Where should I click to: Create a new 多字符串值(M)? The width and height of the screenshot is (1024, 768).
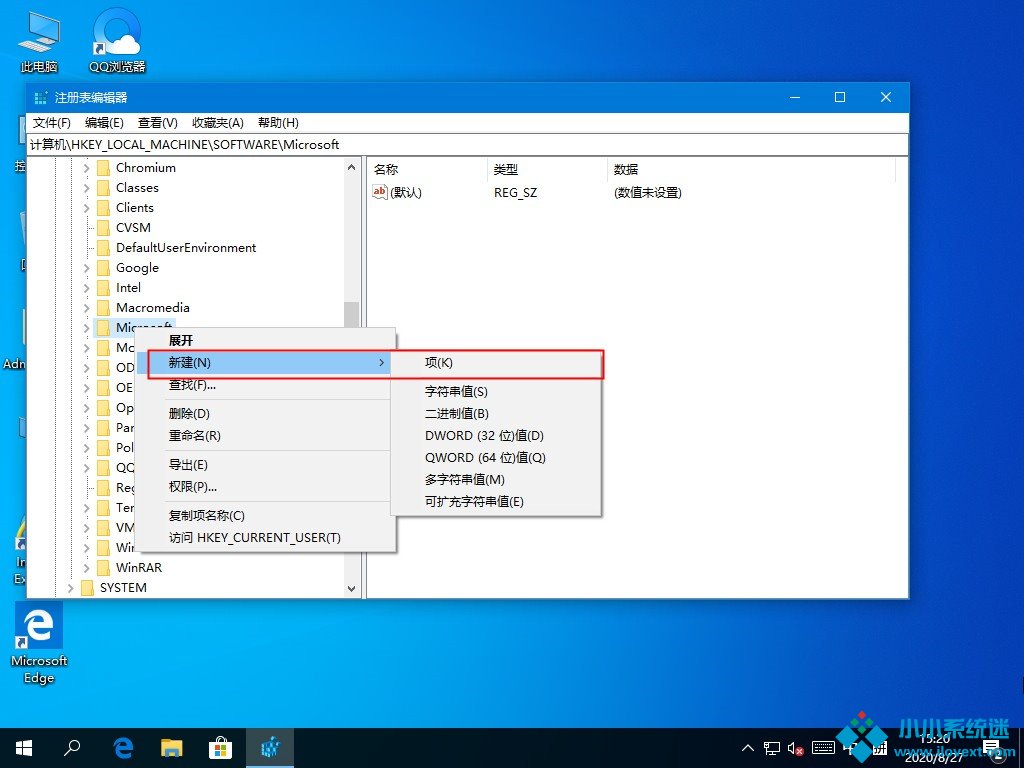[x=496, y=479]
